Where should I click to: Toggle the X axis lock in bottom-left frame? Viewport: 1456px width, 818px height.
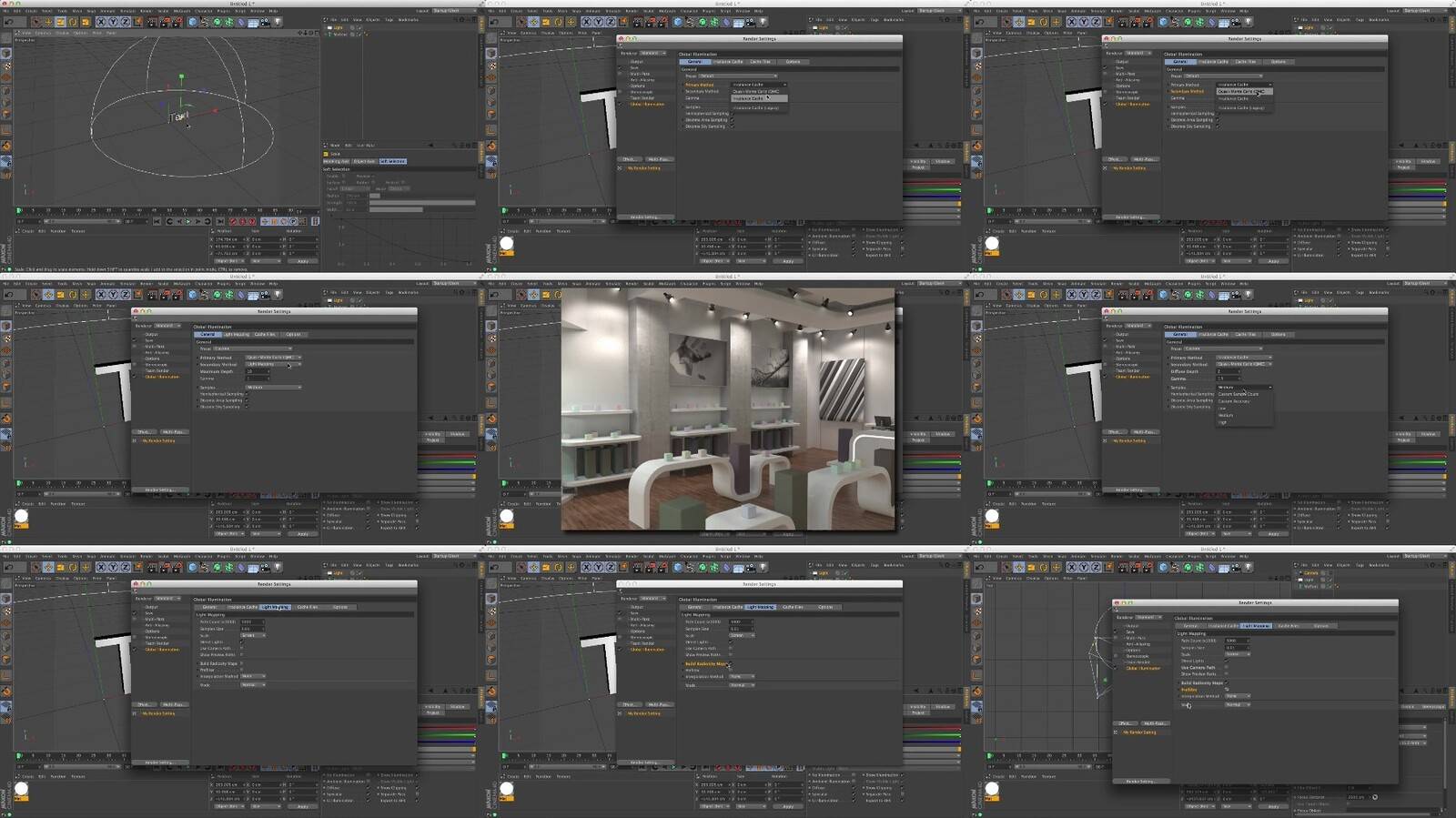101,567
